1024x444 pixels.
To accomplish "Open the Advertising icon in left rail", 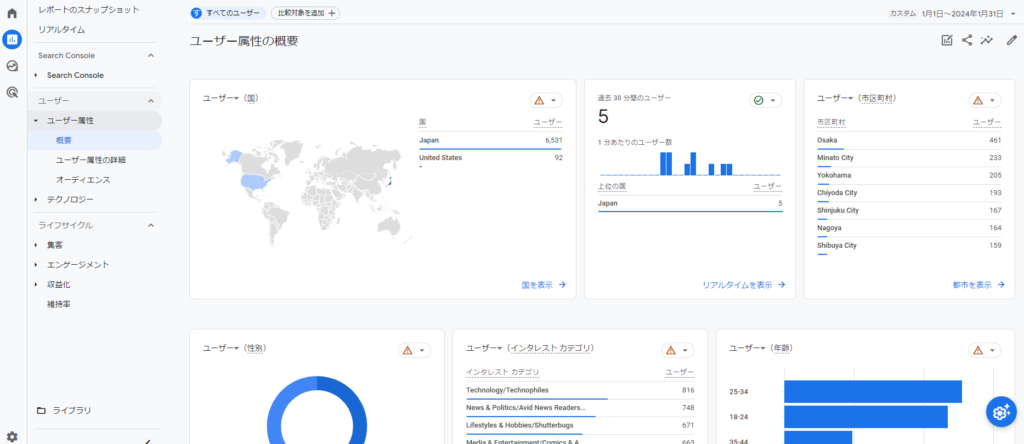I will tap(12, 92).
